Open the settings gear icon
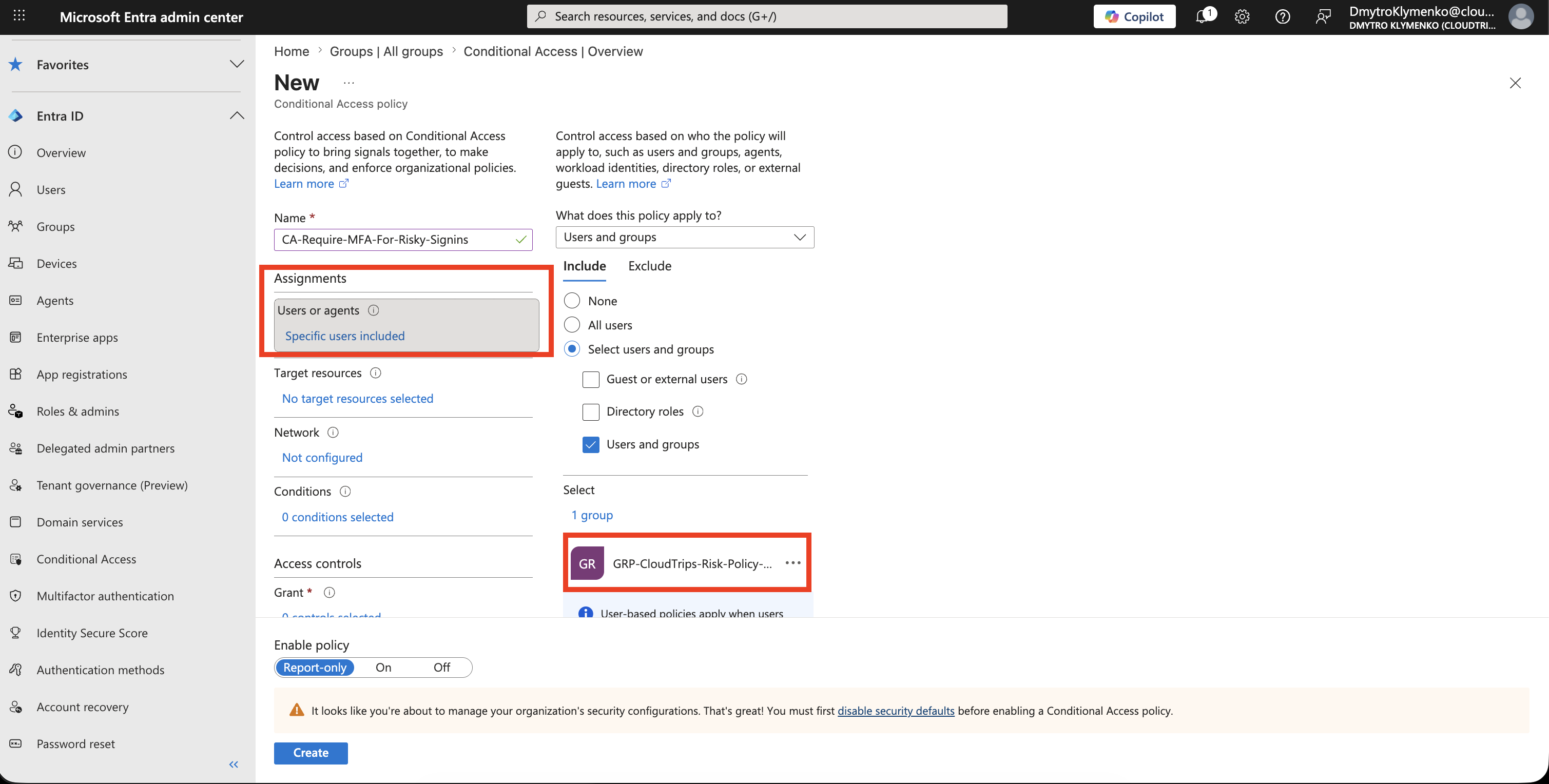 click(x=1242, y=16)
